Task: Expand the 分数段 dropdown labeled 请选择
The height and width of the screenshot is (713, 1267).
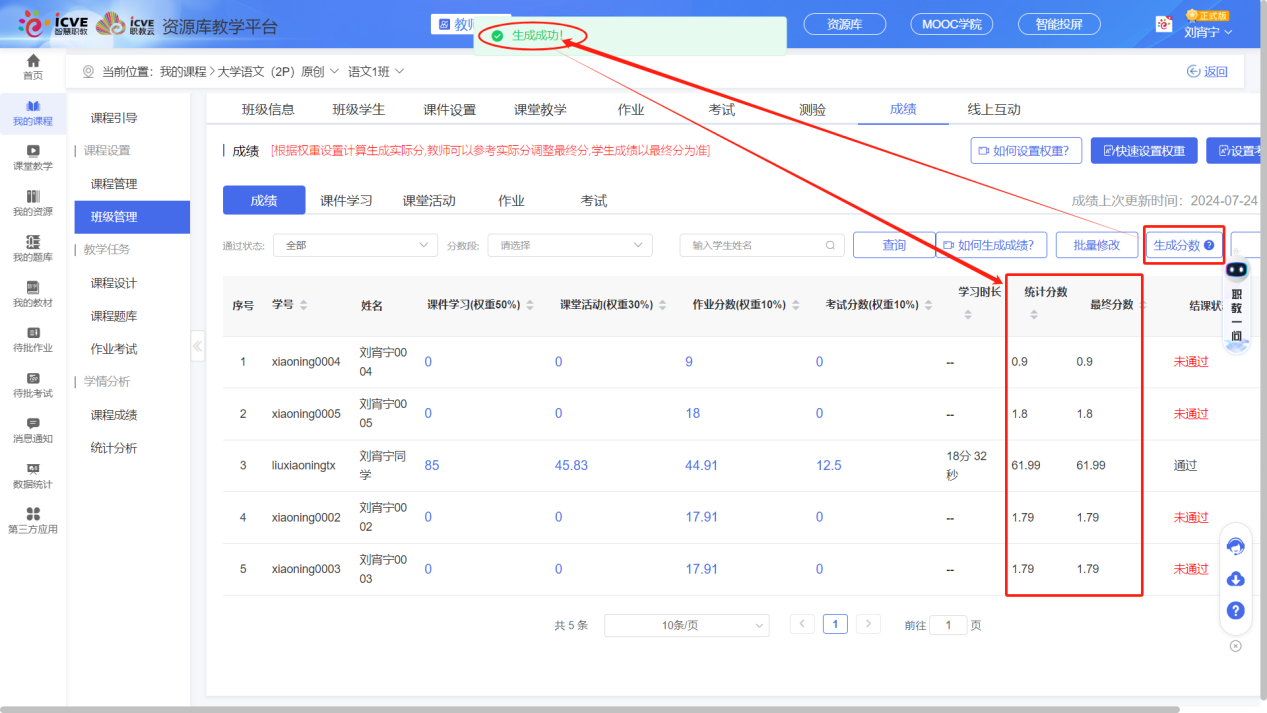Action: 570,245
